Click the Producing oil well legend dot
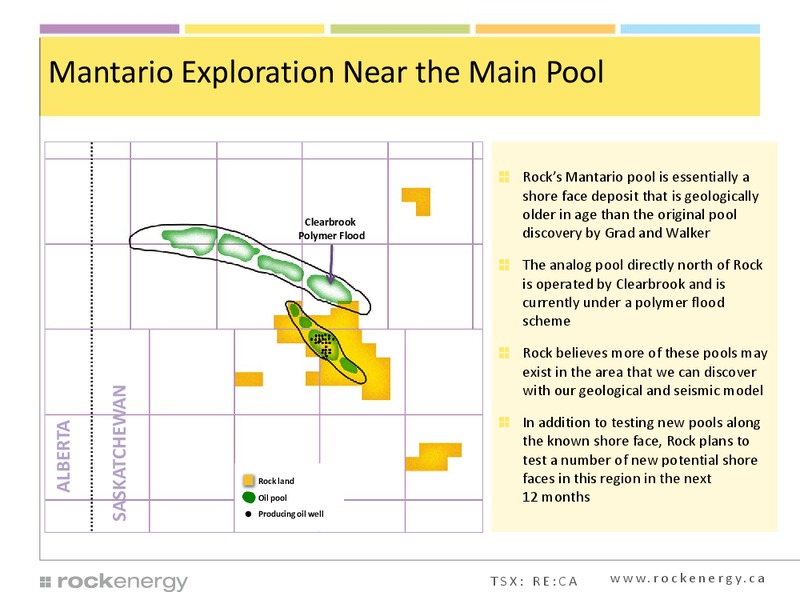This screenshot has height=600, width=800. click(248, 514)
